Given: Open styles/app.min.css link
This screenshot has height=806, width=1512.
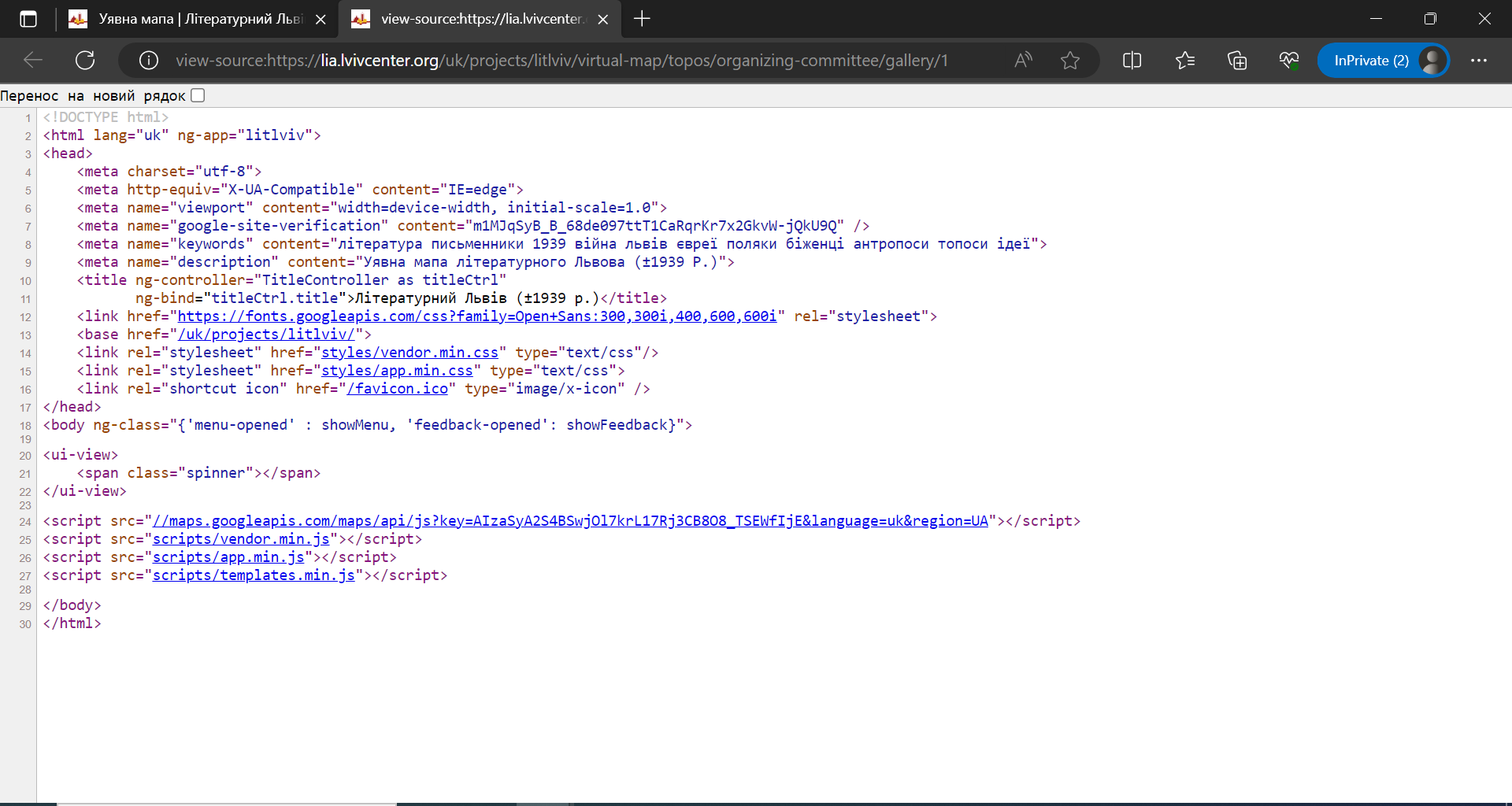Looking at the screenshot, I should click(397, 371).
